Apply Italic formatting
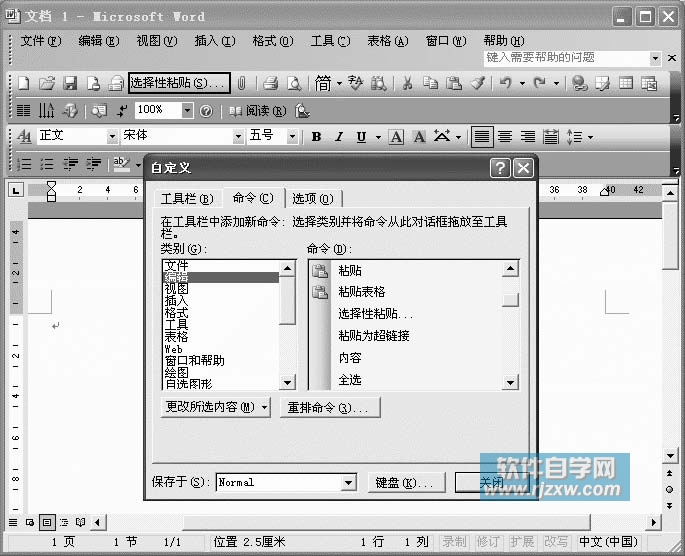This screenshot has height=556, width=685. [339, 137]
